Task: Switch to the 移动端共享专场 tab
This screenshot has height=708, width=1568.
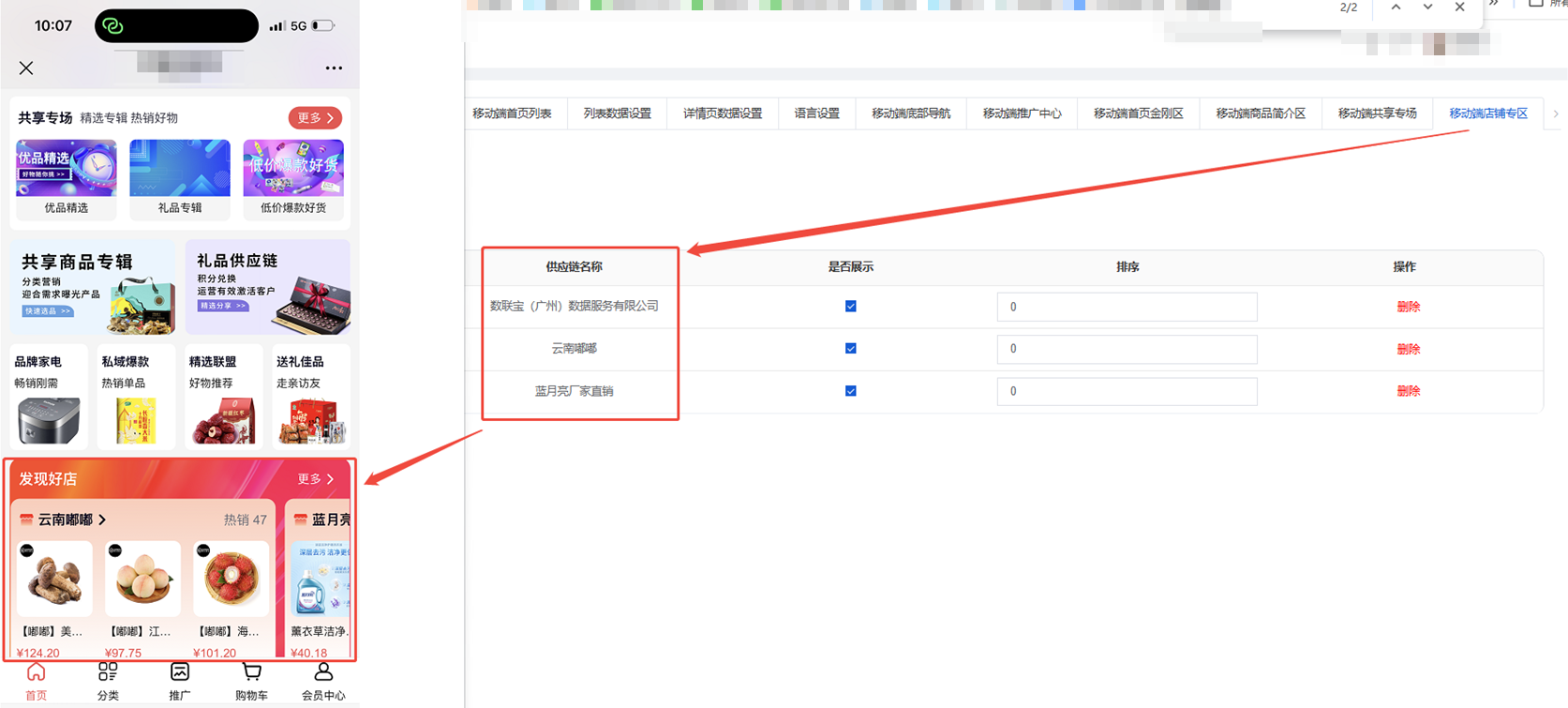Action: (x=1377, y=113)
